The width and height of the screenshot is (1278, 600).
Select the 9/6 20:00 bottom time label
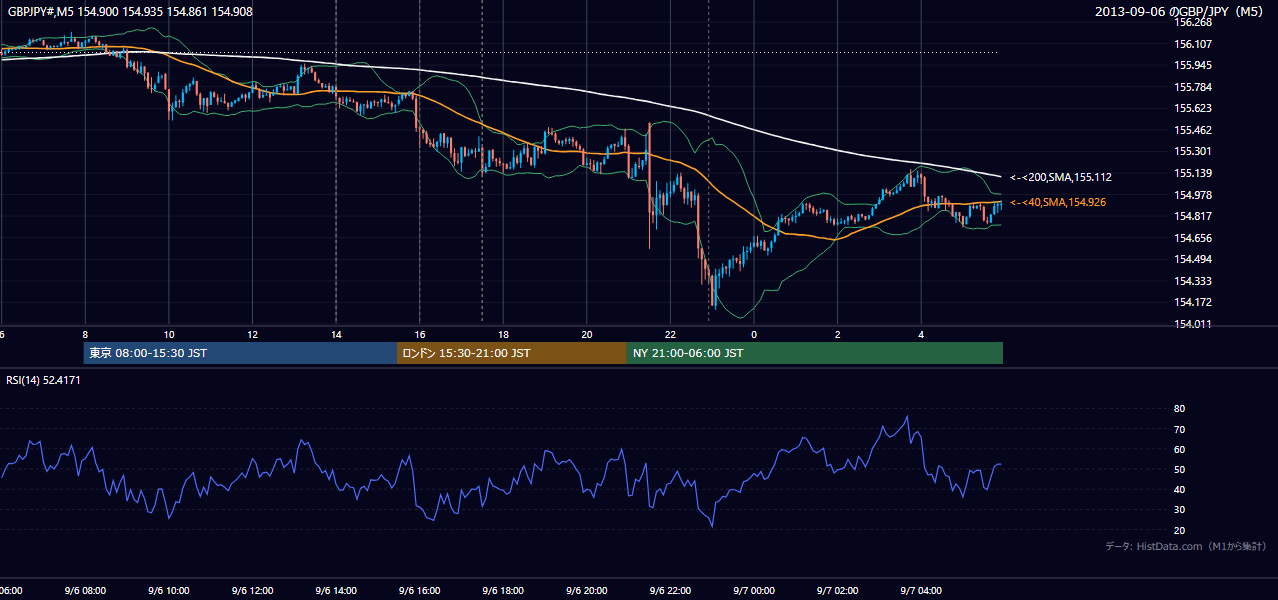(x=587, y=591)
